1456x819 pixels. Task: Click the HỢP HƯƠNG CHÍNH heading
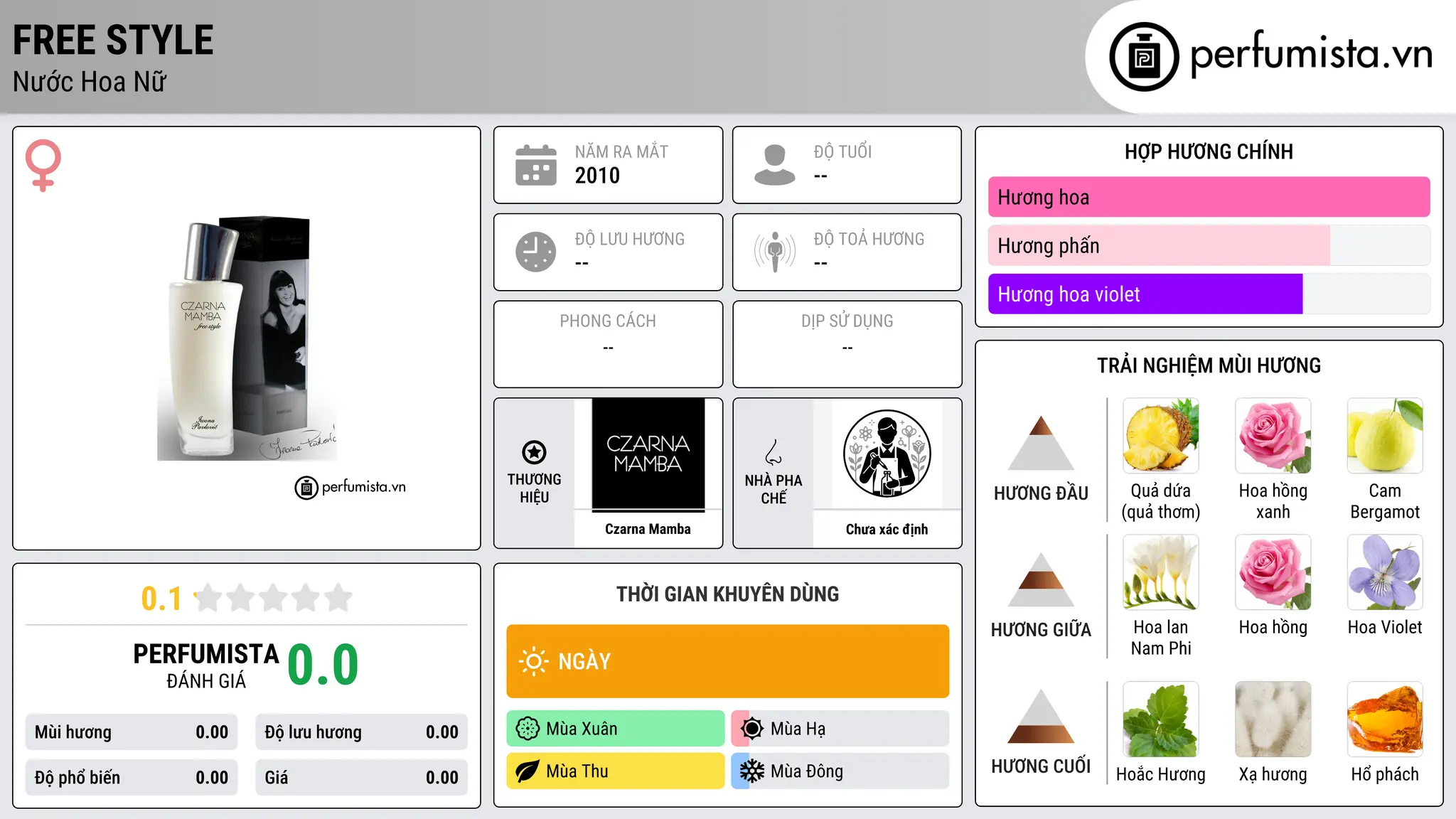[x=1209, y=151]
